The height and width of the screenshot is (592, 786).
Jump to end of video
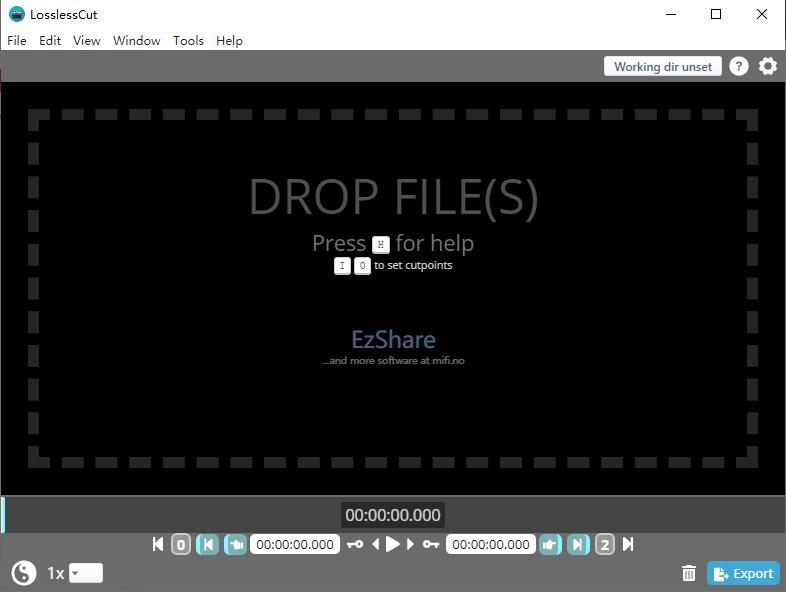[628, 544]
